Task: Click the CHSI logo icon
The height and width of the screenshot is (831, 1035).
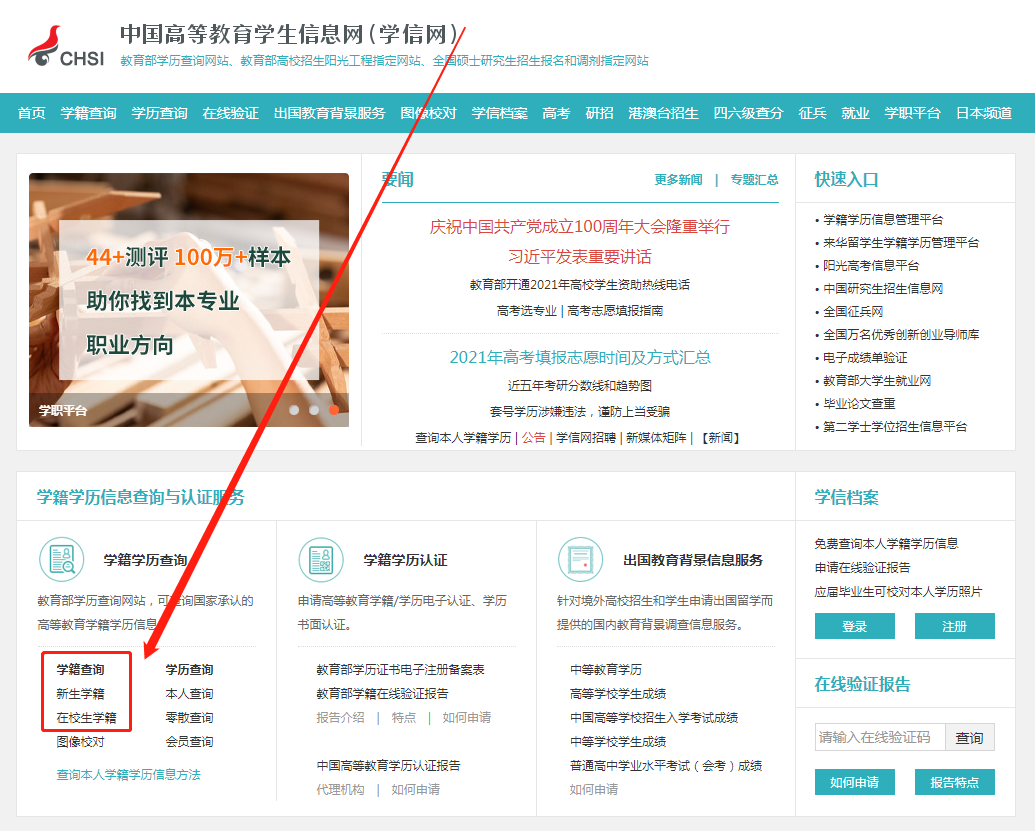Action: pos(66,46)
